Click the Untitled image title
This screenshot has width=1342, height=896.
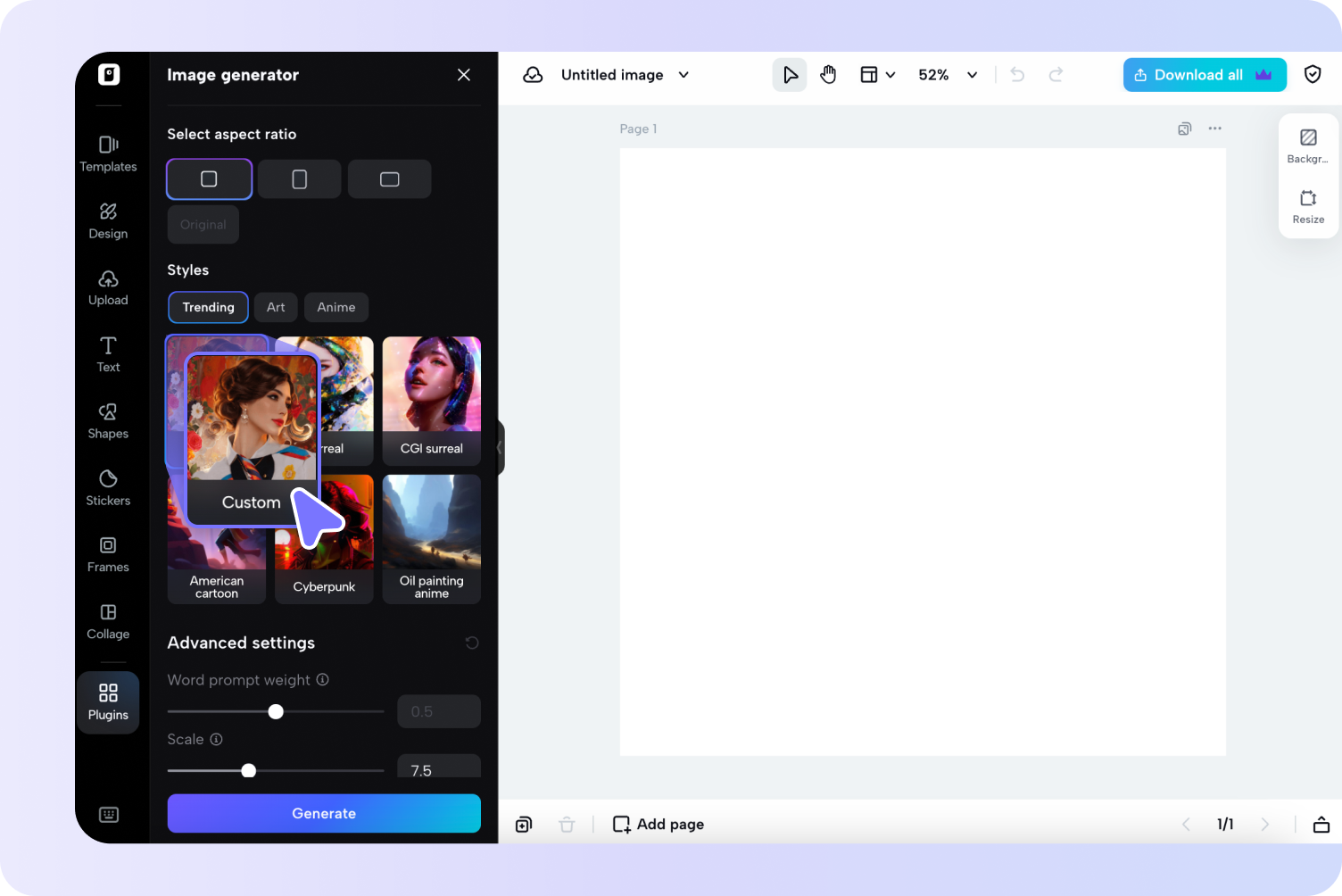point(612,75)
